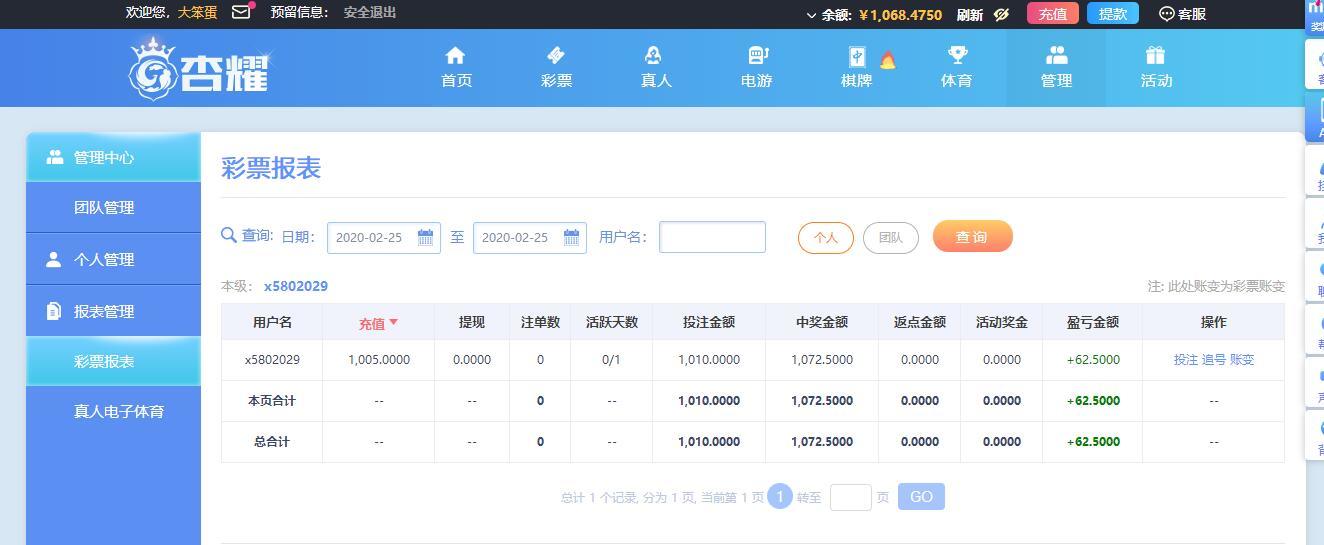Select 团队管理 in sidebar

click(x=113, y=208)
